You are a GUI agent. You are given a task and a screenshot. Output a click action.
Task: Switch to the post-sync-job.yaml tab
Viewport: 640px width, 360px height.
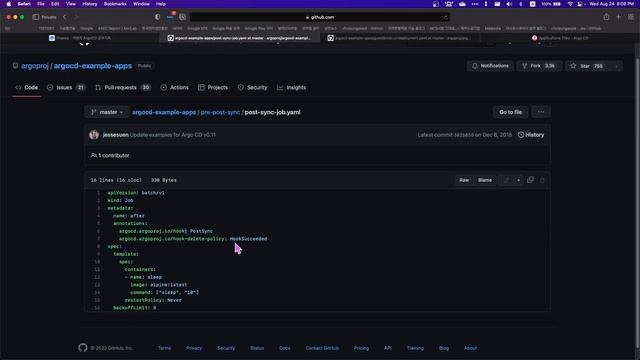pyautogui.click(x=240, y=38)
